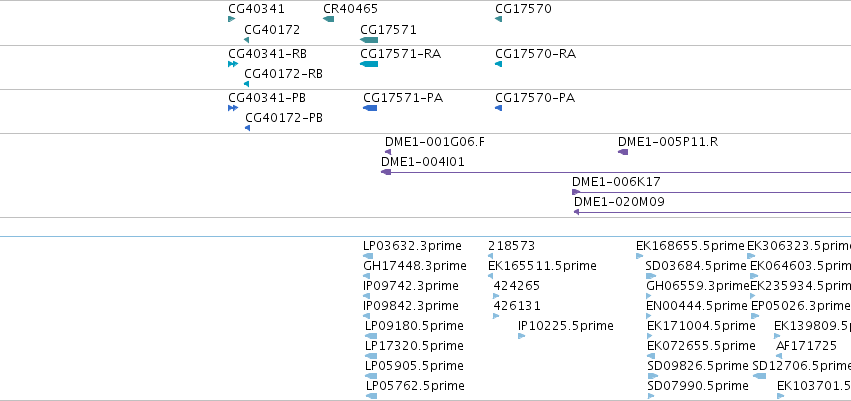Select the CG40172-PB protein arrow
This screenshot has width=851, height=401.
[x=247, y=128]
